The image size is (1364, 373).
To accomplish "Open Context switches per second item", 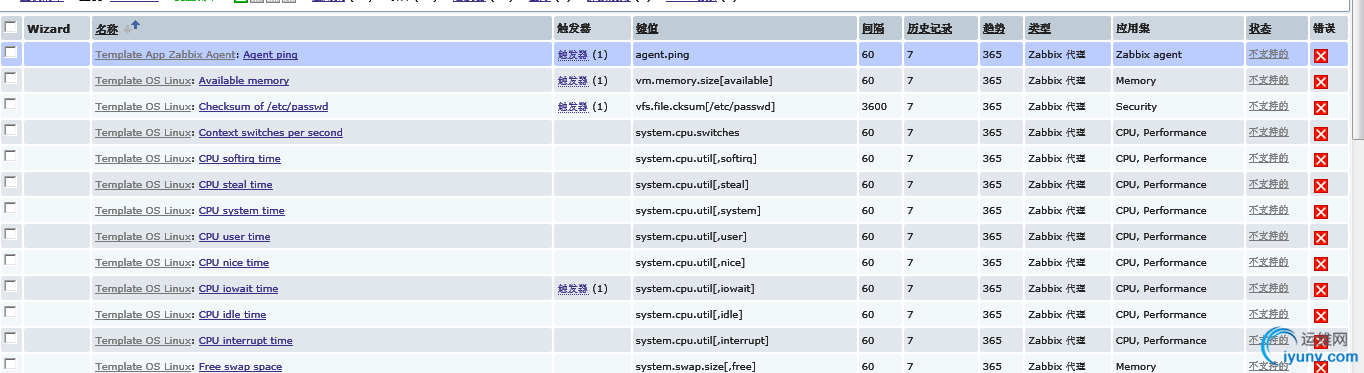I will [270, 133].
